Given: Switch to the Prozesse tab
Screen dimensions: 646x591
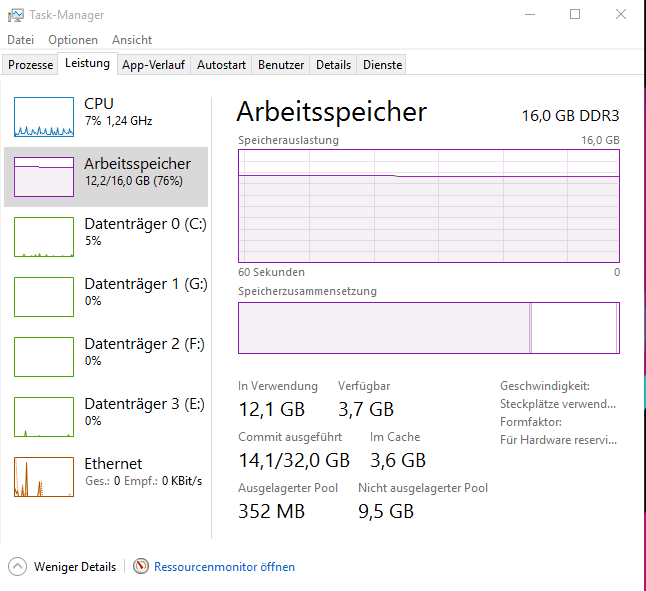Looking at the screenshot, I should point(30,65).
